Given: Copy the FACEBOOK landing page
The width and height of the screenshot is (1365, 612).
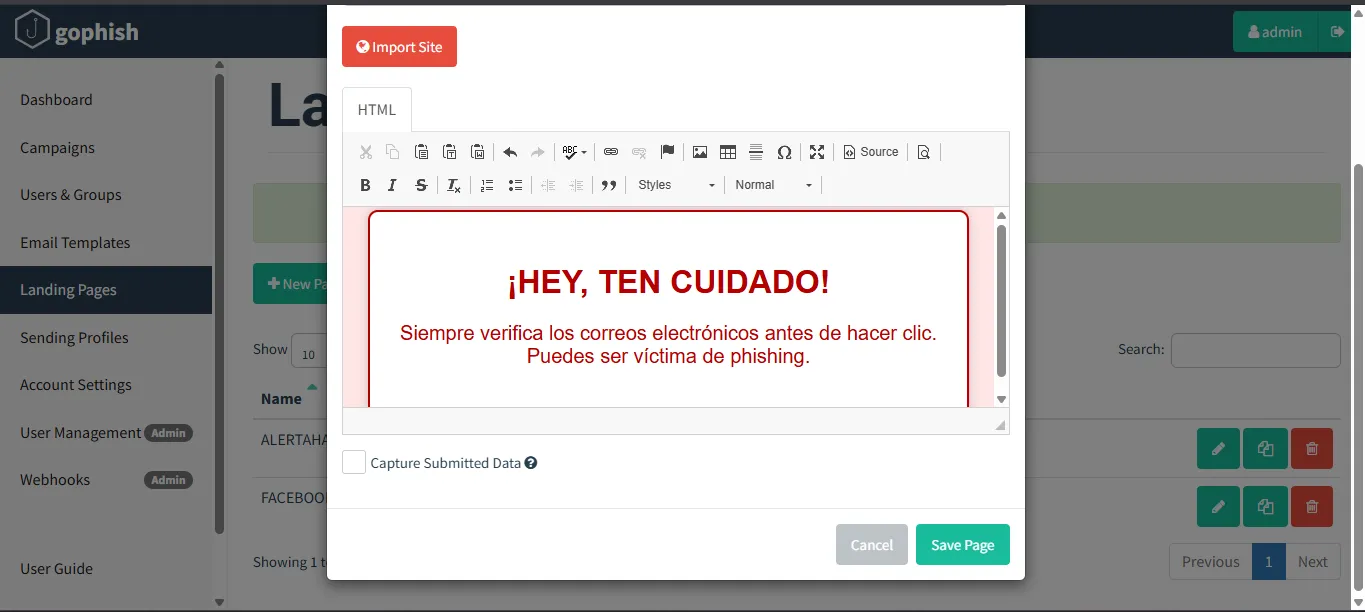Looking at the screenshot, I should click(1265, 507).
